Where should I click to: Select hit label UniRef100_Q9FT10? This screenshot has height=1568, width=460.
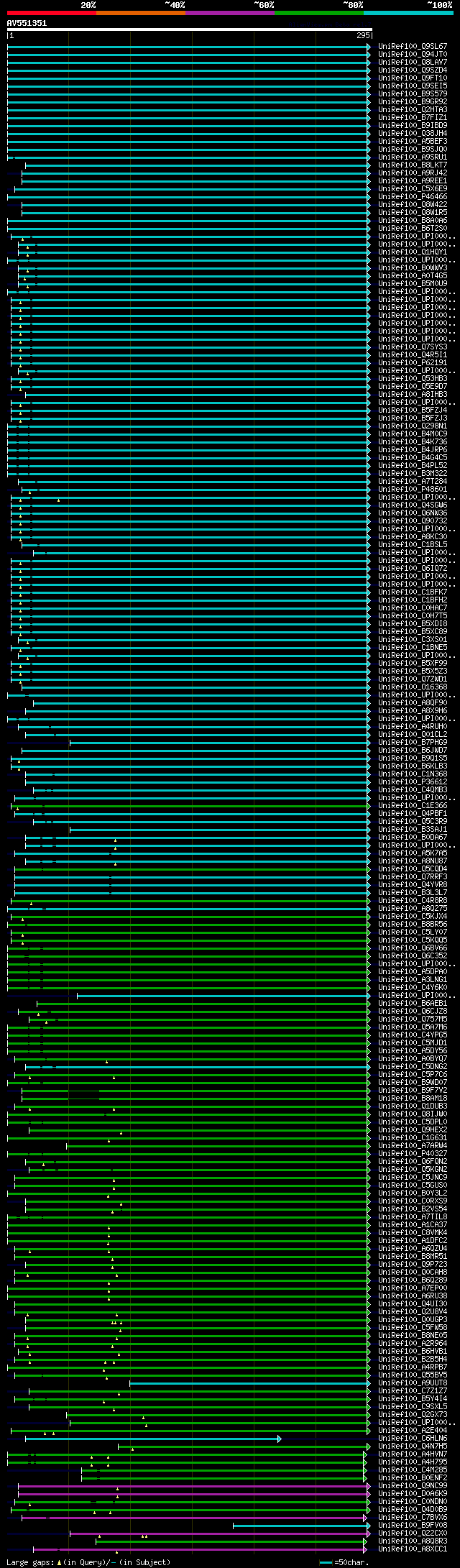(x=413, y=78)
